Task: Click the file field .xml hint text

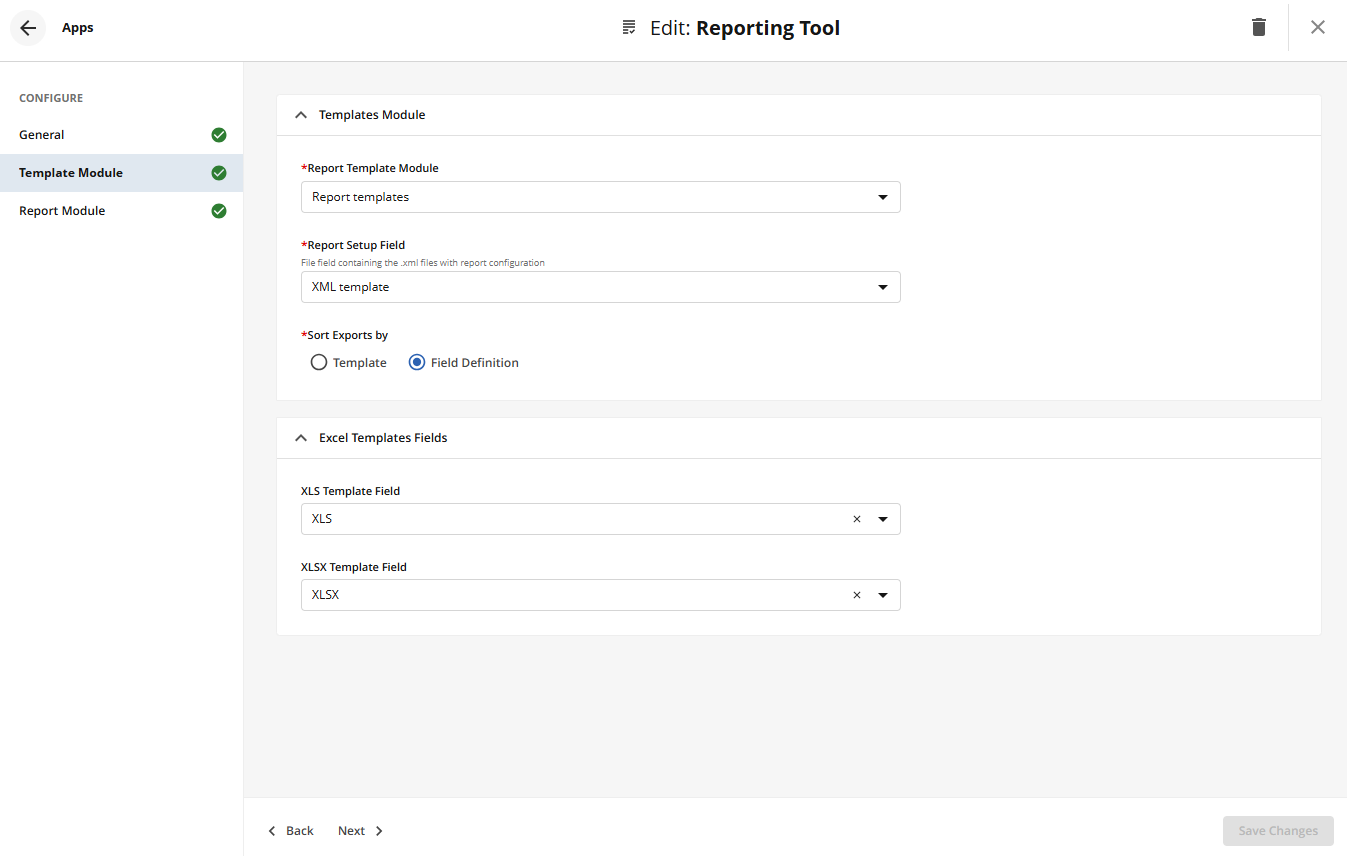Action: [423, 263]
